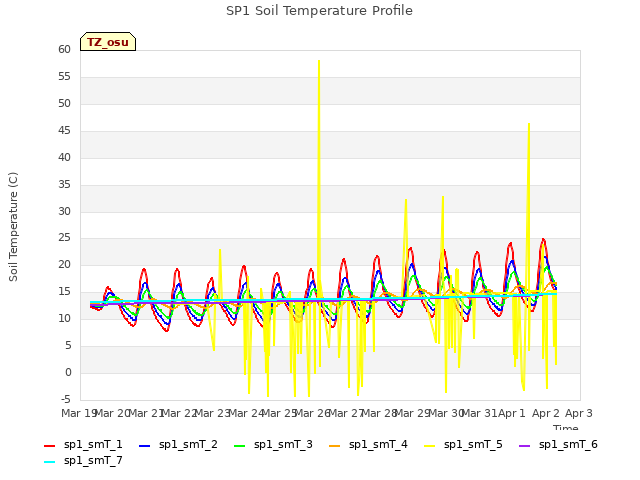Click the 60 tick on the y-axis
Screen dimensions: 640x480
pyautogui.click(x=64, y=50)
